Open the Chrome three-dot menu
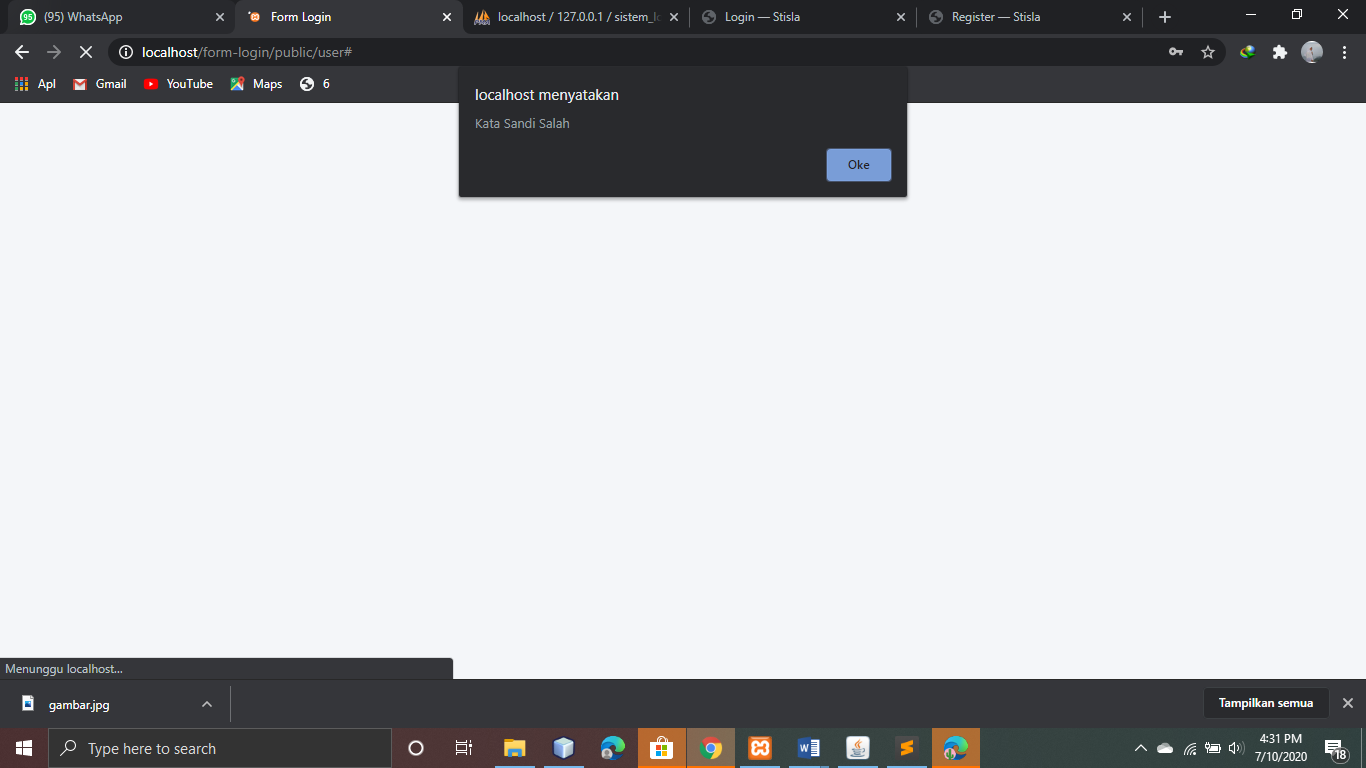Image resolution: width=1366 pixels, height=768 pixels. pyautogui.click(x=1345, y=52)
